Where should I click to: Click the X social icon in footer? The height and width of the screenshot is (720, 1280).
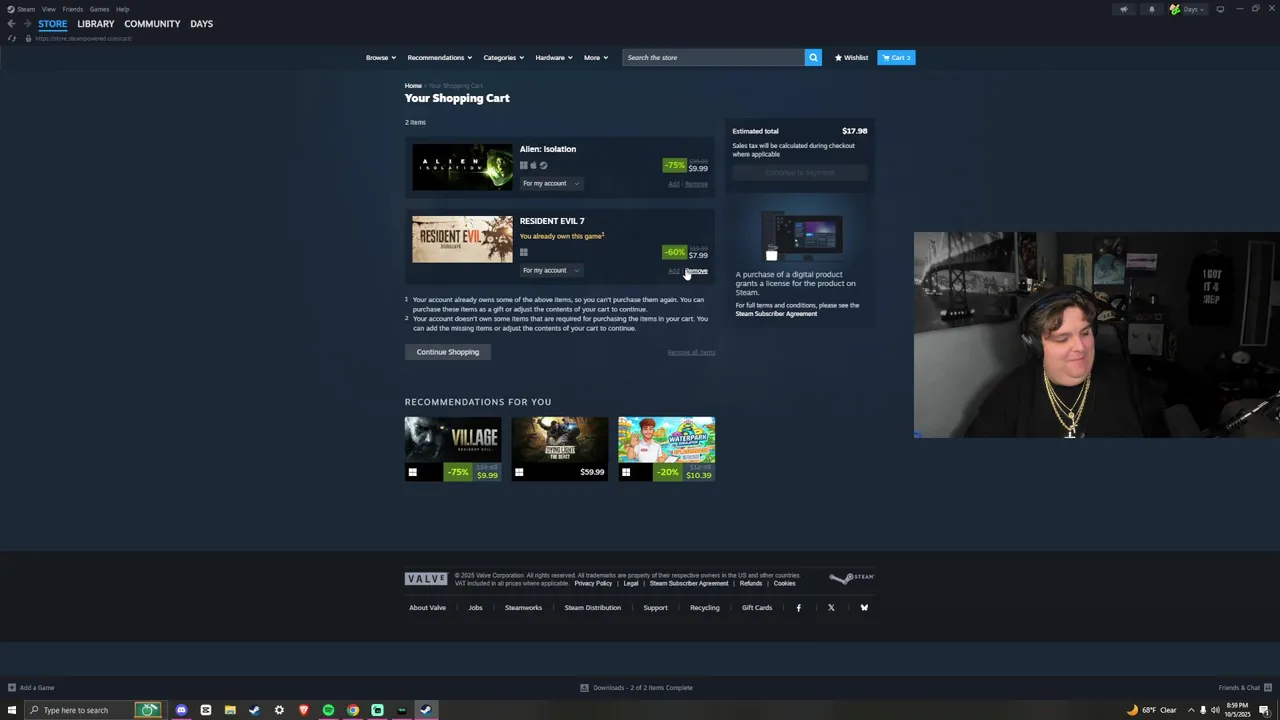[831, 607]
